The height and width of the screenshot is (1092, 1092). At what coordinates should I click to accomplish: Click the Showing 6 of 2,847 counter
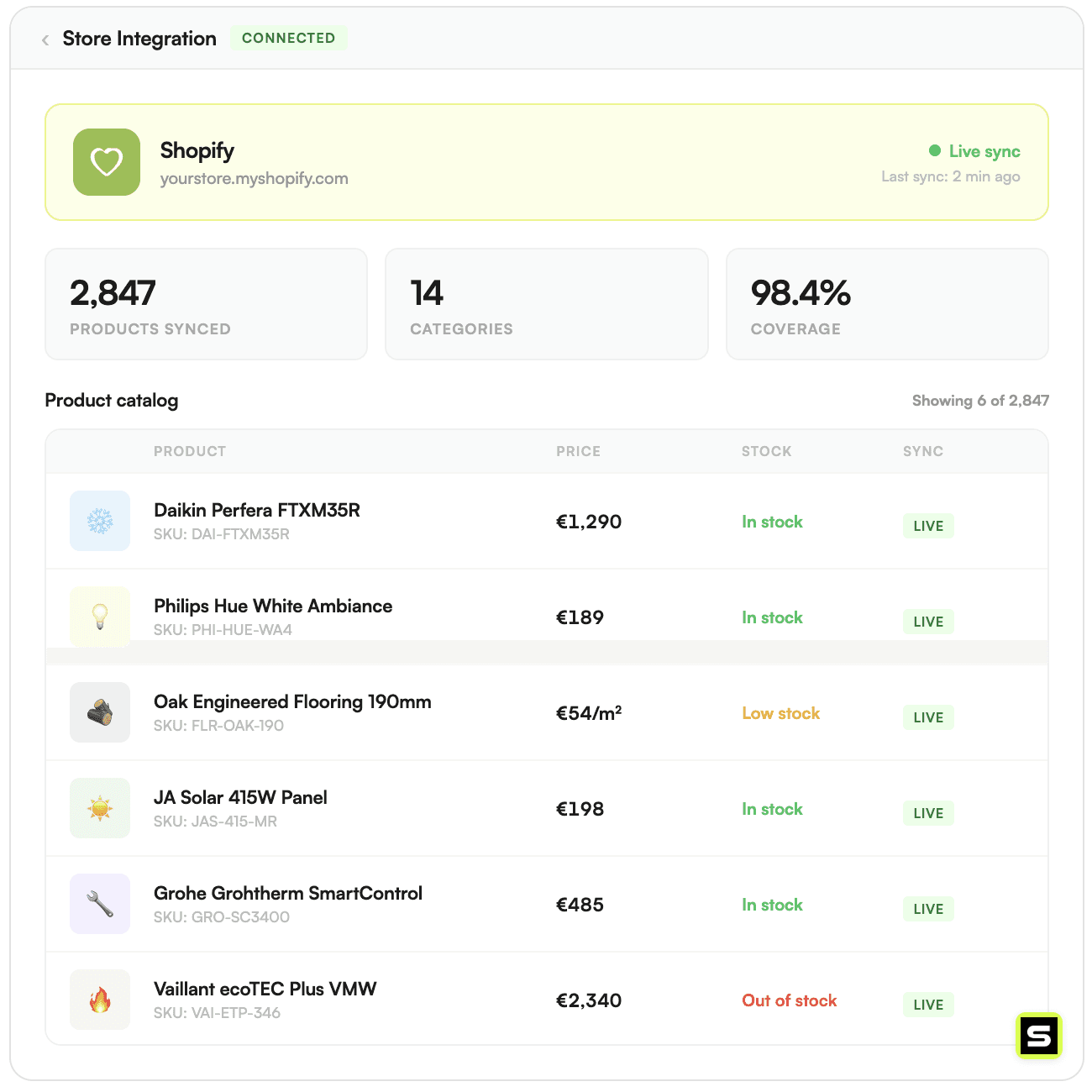980,401
